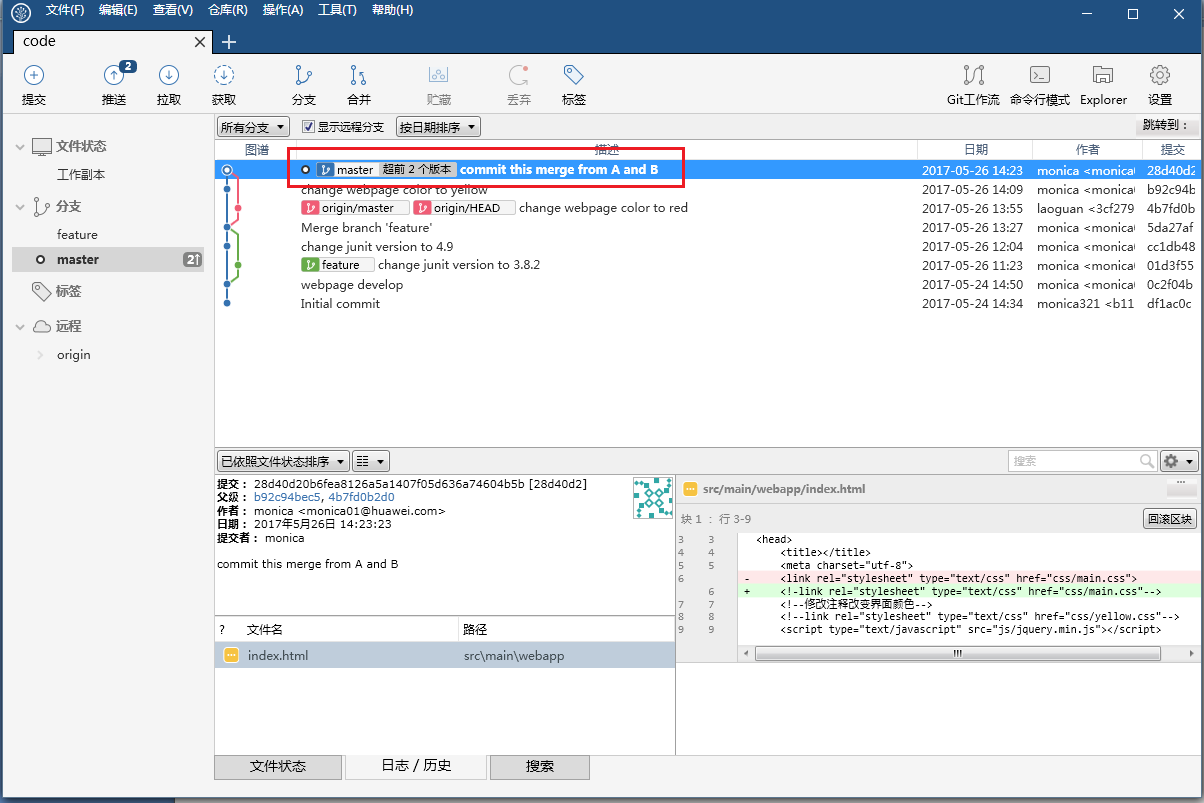
Task: Open the 编辑(E) menu
Action: (118, 10)
